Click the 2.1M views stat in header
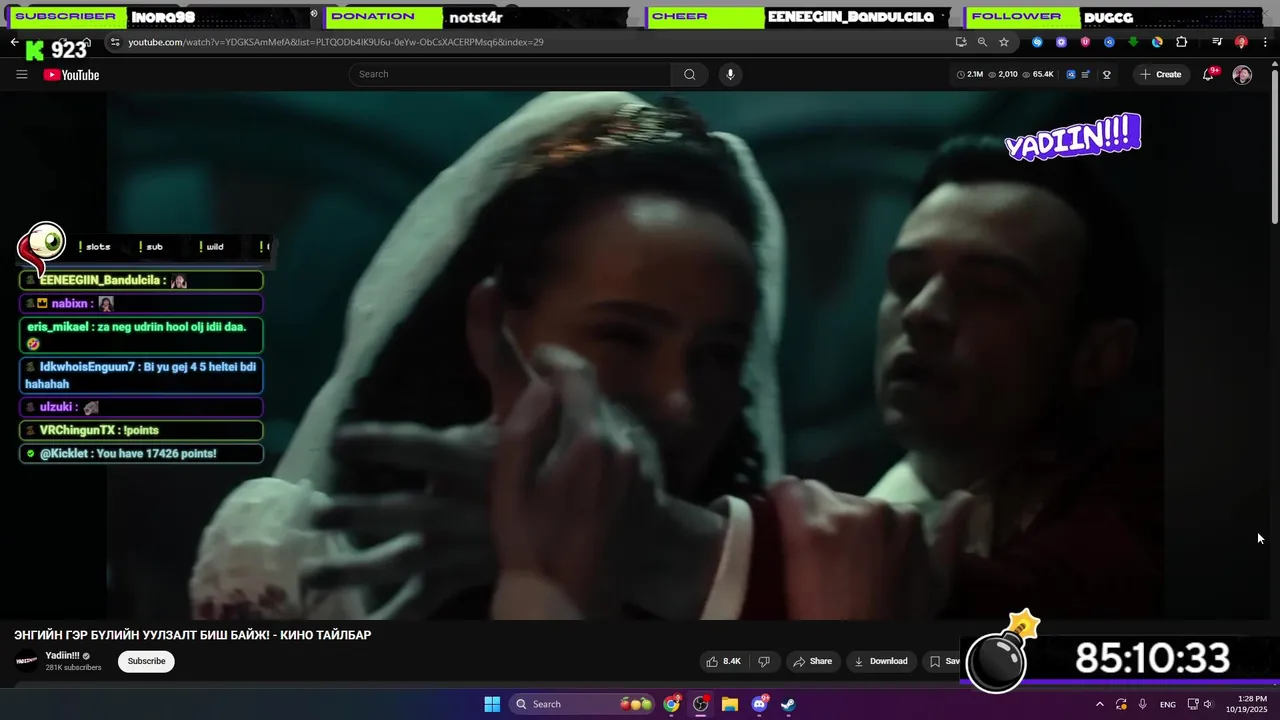The height and width of the screenshot is (720, 1280). coord(970,74)
